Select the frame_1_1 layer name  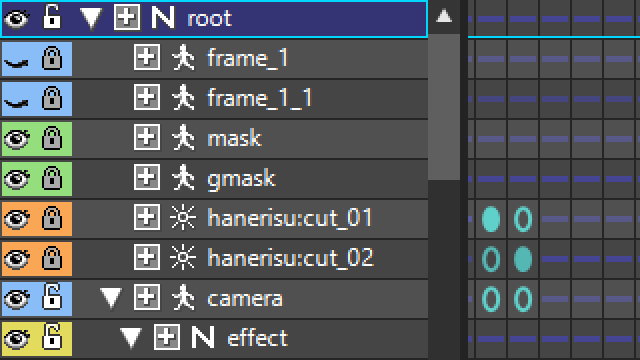[260, 98]
